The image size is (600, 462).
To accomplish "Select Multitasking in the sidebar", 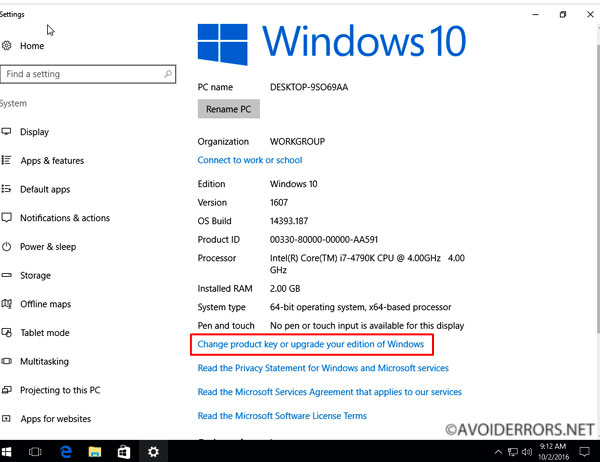I will click(x=44, y=361).
